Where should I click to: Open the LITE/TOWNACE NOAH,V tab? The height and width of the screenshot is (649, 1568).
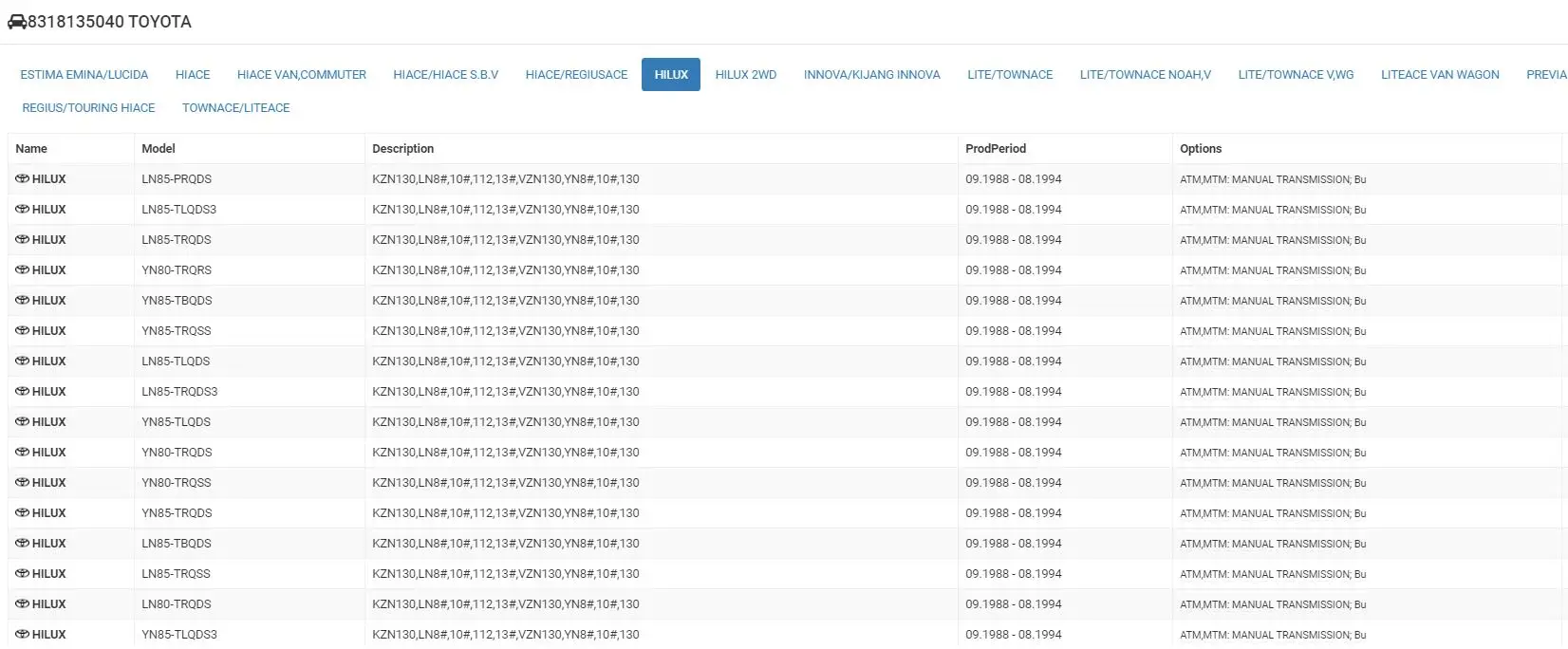click(x=1146, y=74)
